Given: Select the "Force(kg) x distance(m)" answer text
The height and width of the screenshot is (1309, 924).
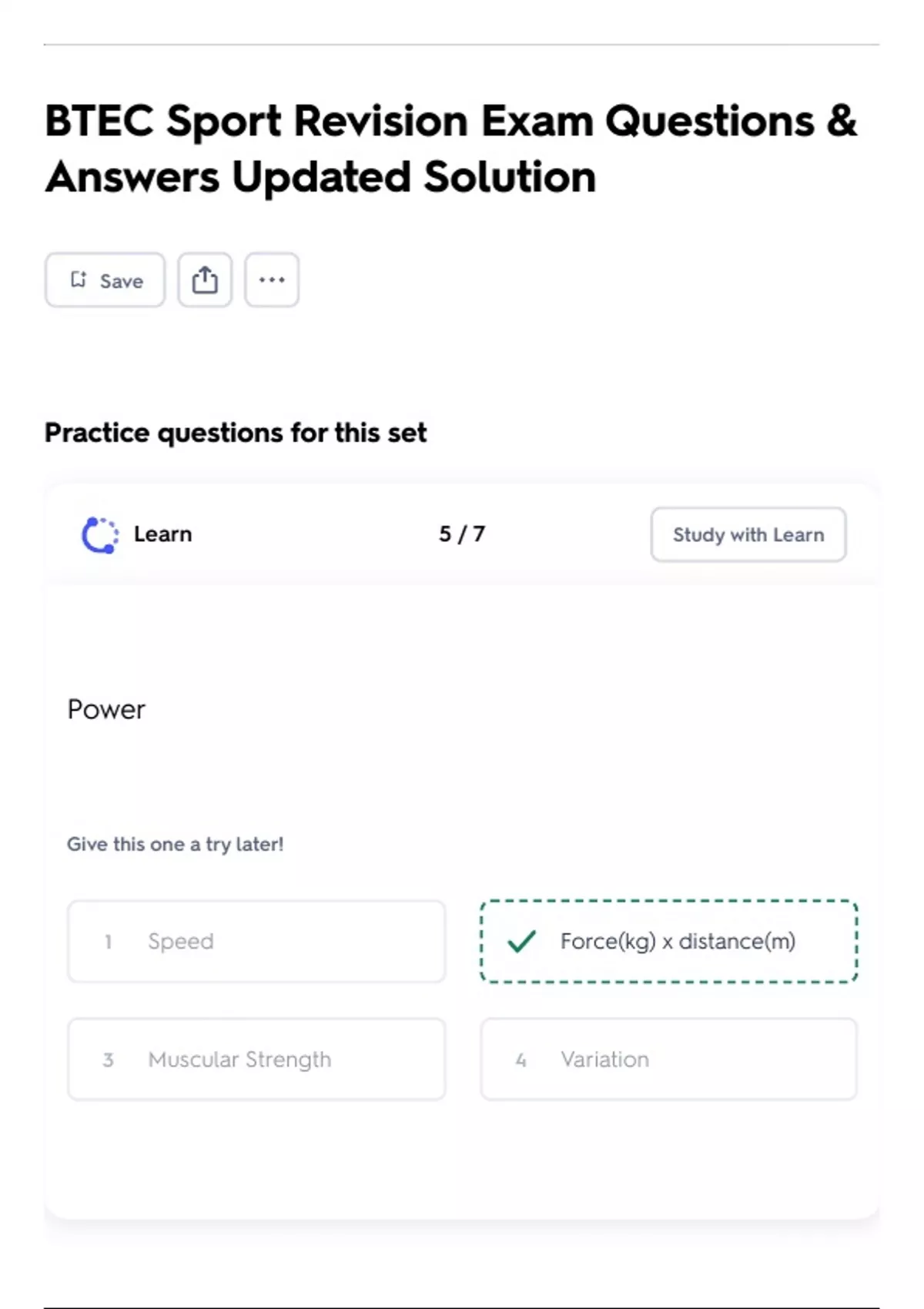Looking at the screenshot, I should [678, 941].
